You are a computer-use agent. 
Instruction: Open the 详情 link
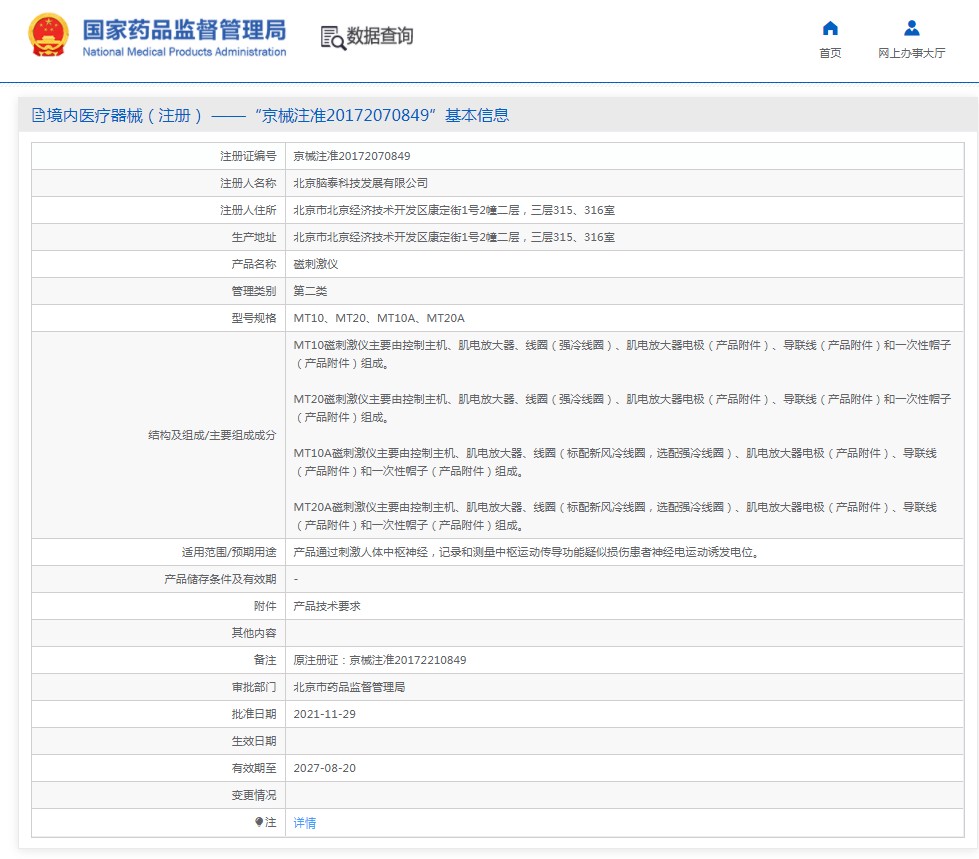pyautogui.click(x=305, y=823)
